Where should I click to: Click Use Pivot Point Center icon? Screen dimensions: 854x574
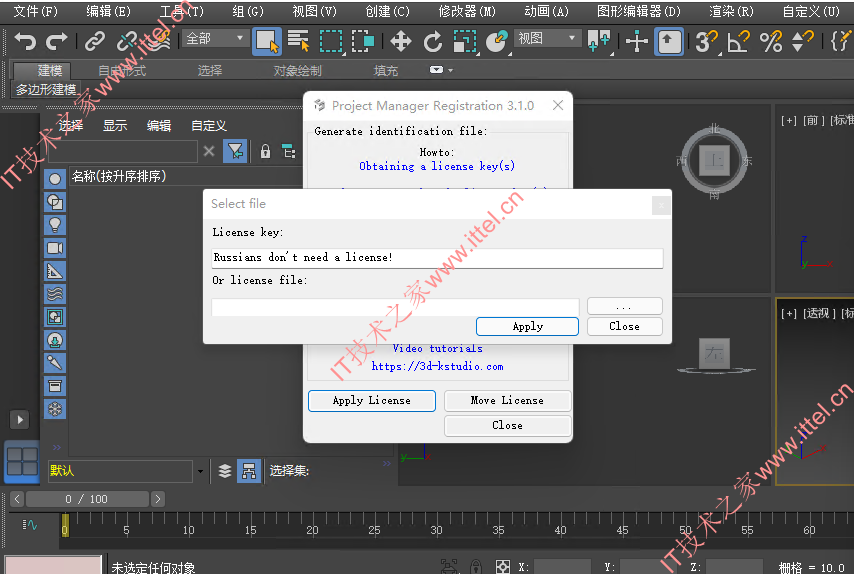click(599, 41)
